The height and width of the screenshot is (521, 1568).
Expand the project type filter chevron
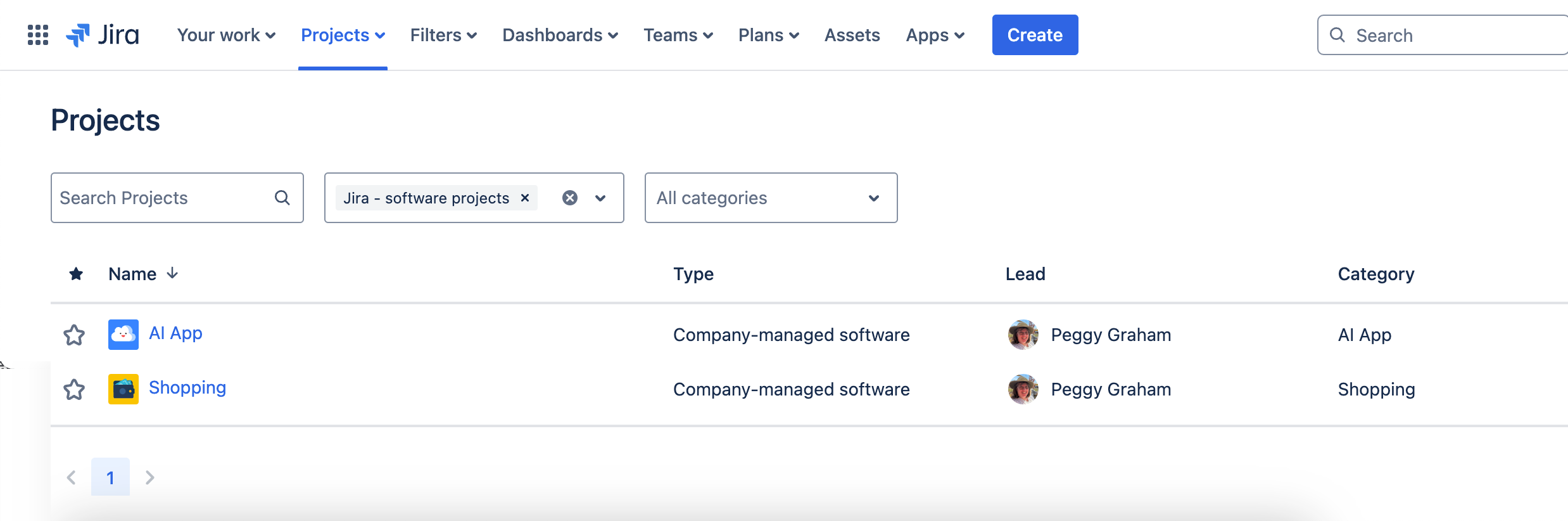tap(600, 198)
